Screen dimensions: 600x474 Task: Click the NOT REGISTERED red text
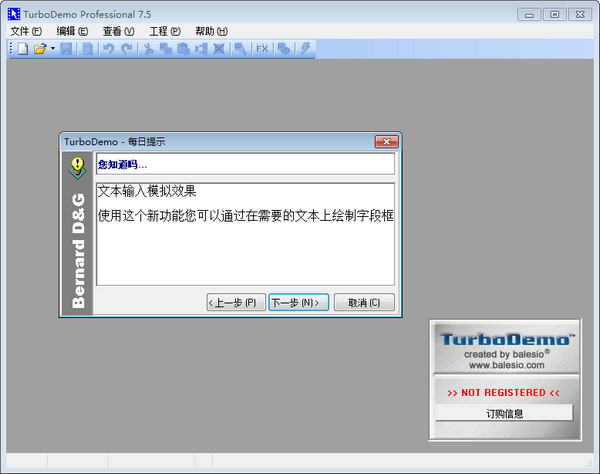[x=504, y=393]
